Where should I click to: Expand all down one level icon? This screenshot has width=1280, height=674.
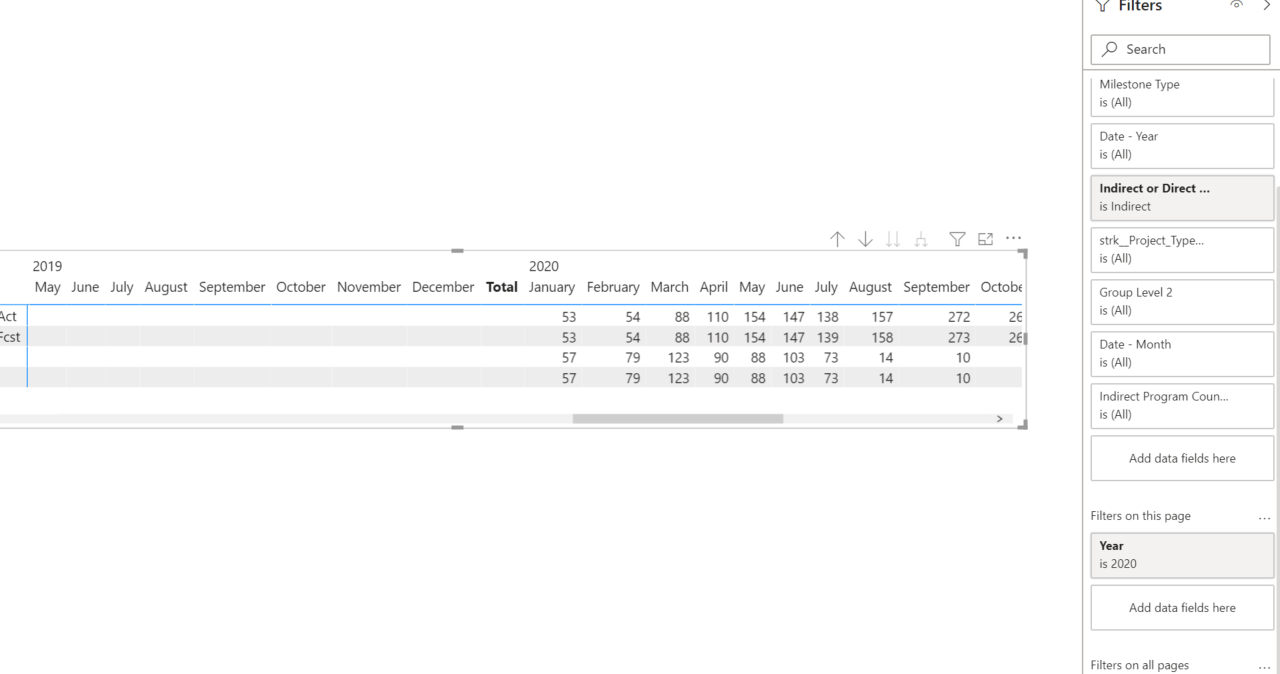[x=921, y=239]
